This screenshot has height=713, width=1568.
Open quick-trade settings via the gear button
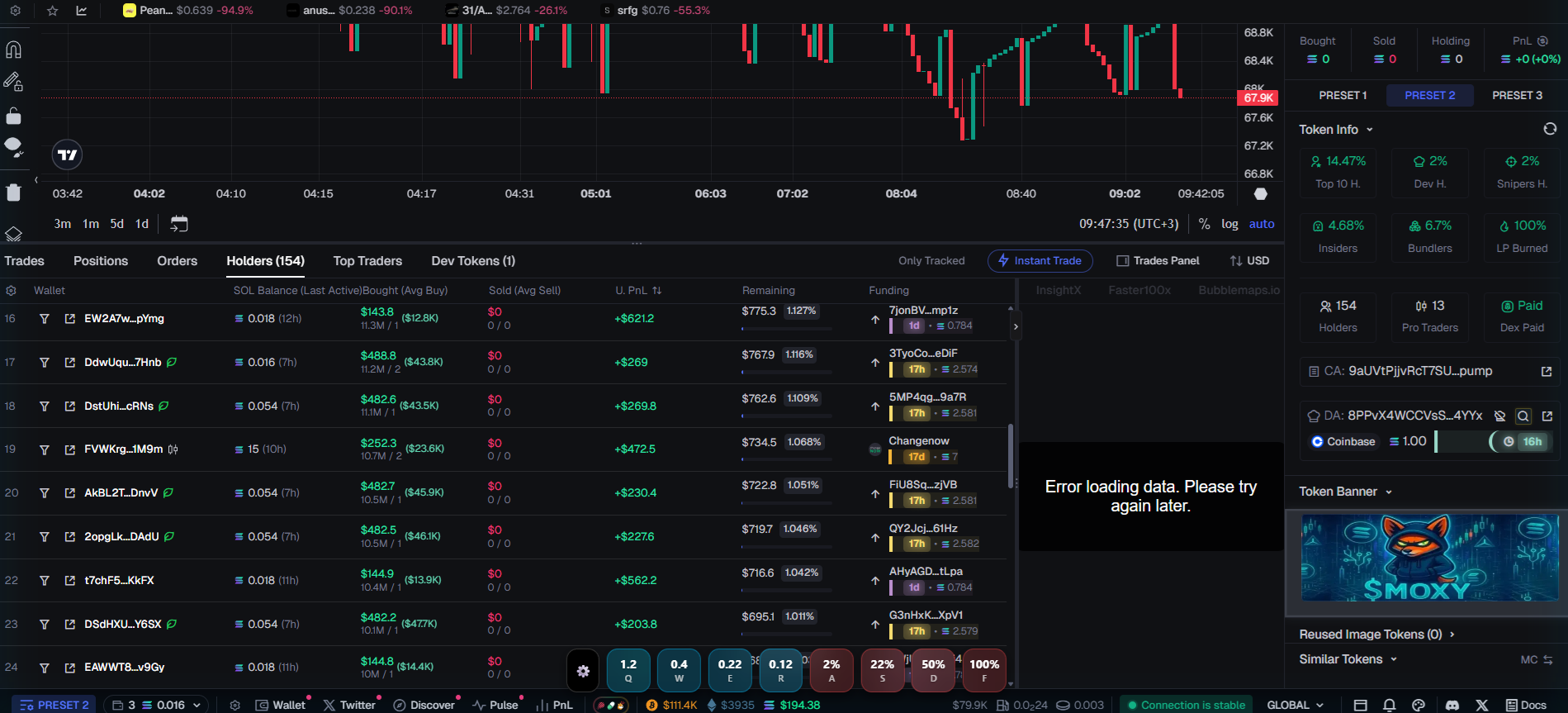coord(583,671)
